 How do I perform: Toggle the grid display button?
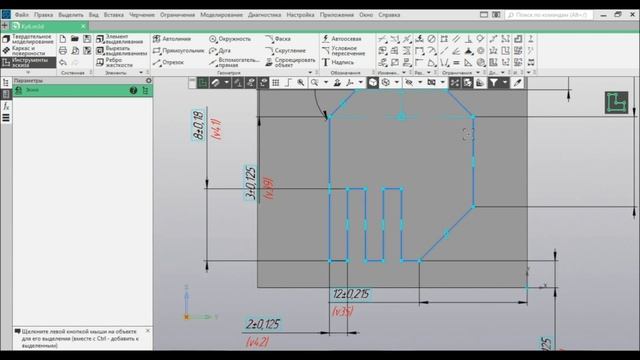tap(276, 83)
